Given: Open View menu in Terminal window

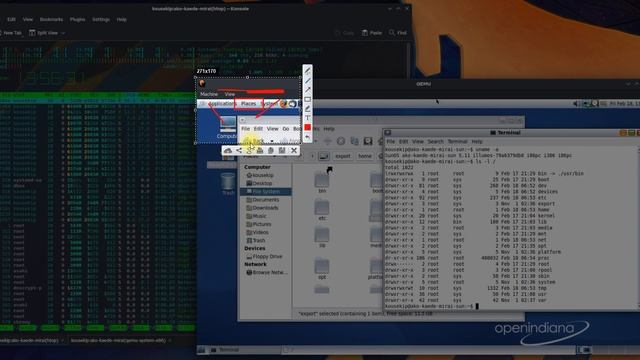Looking at the screenshot, I should (x=418, y=141).
